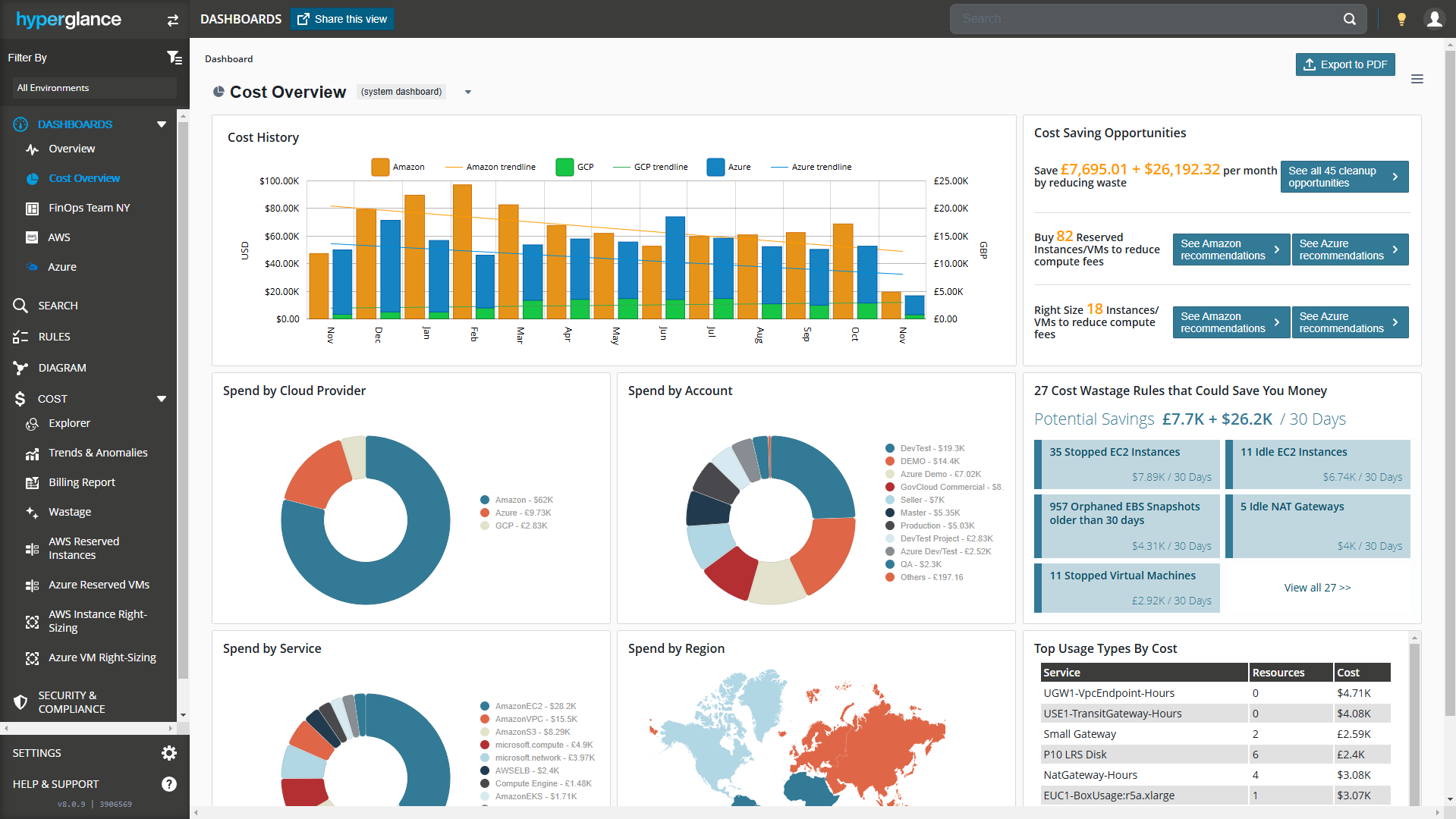
Task: Click the Share this view button
Action: pyautogui.click(x=342, y=19)
